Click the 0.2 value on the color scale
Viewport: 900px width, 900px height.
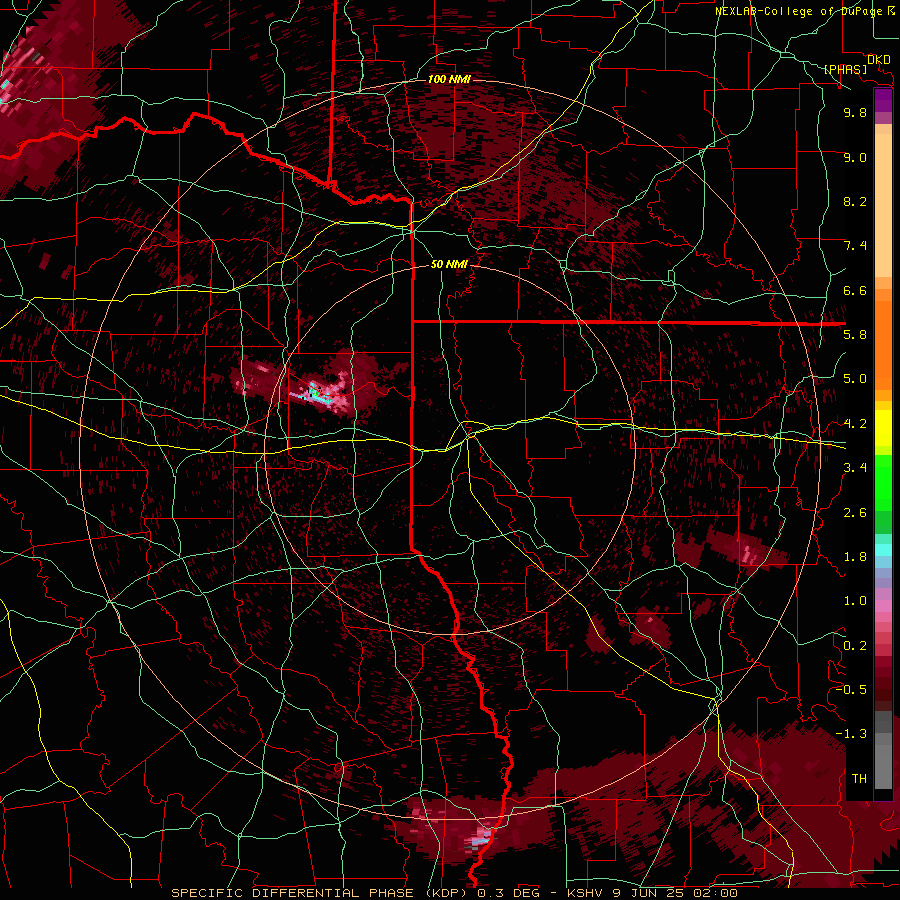coord(855,646)
